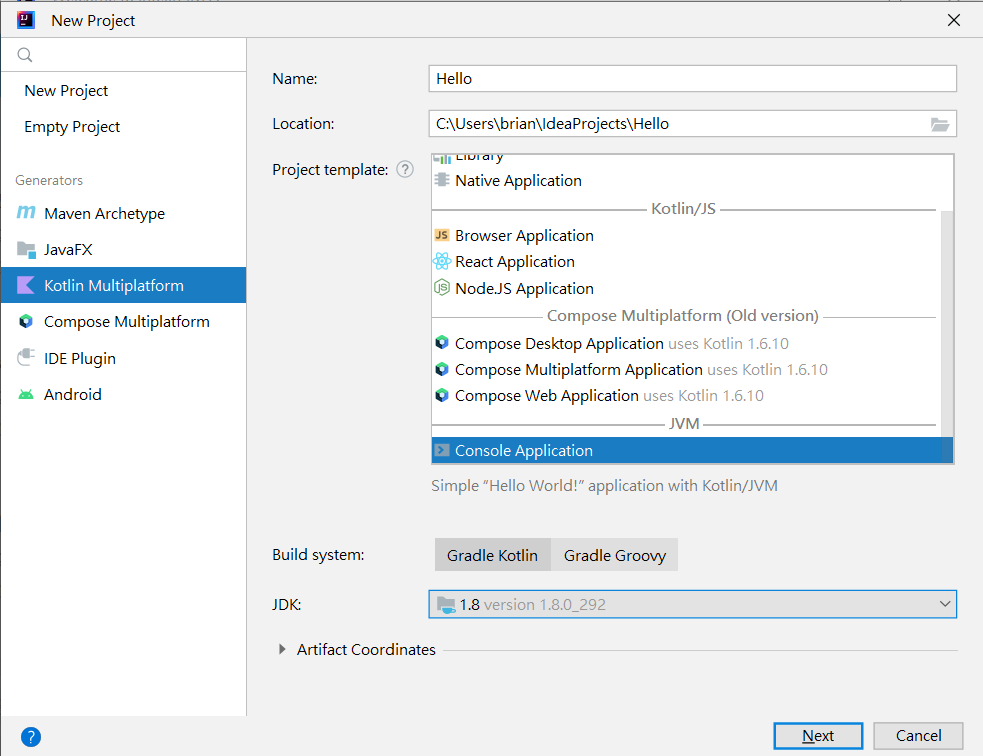Choose Android generator

tap(124, 394)
